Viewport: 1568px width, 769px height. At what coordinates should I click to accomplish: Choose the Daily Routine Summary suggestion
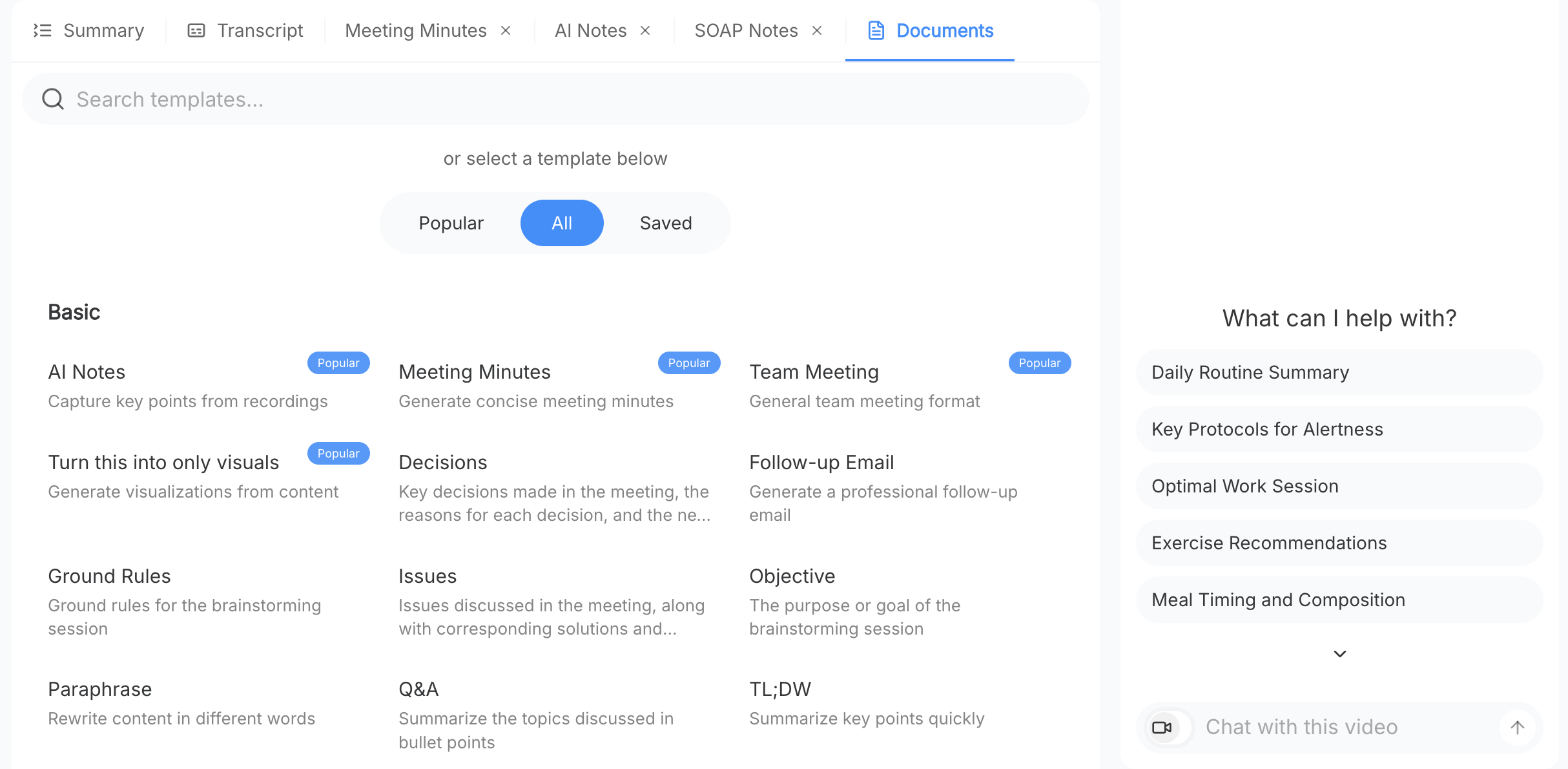(x=1339, y=372)
